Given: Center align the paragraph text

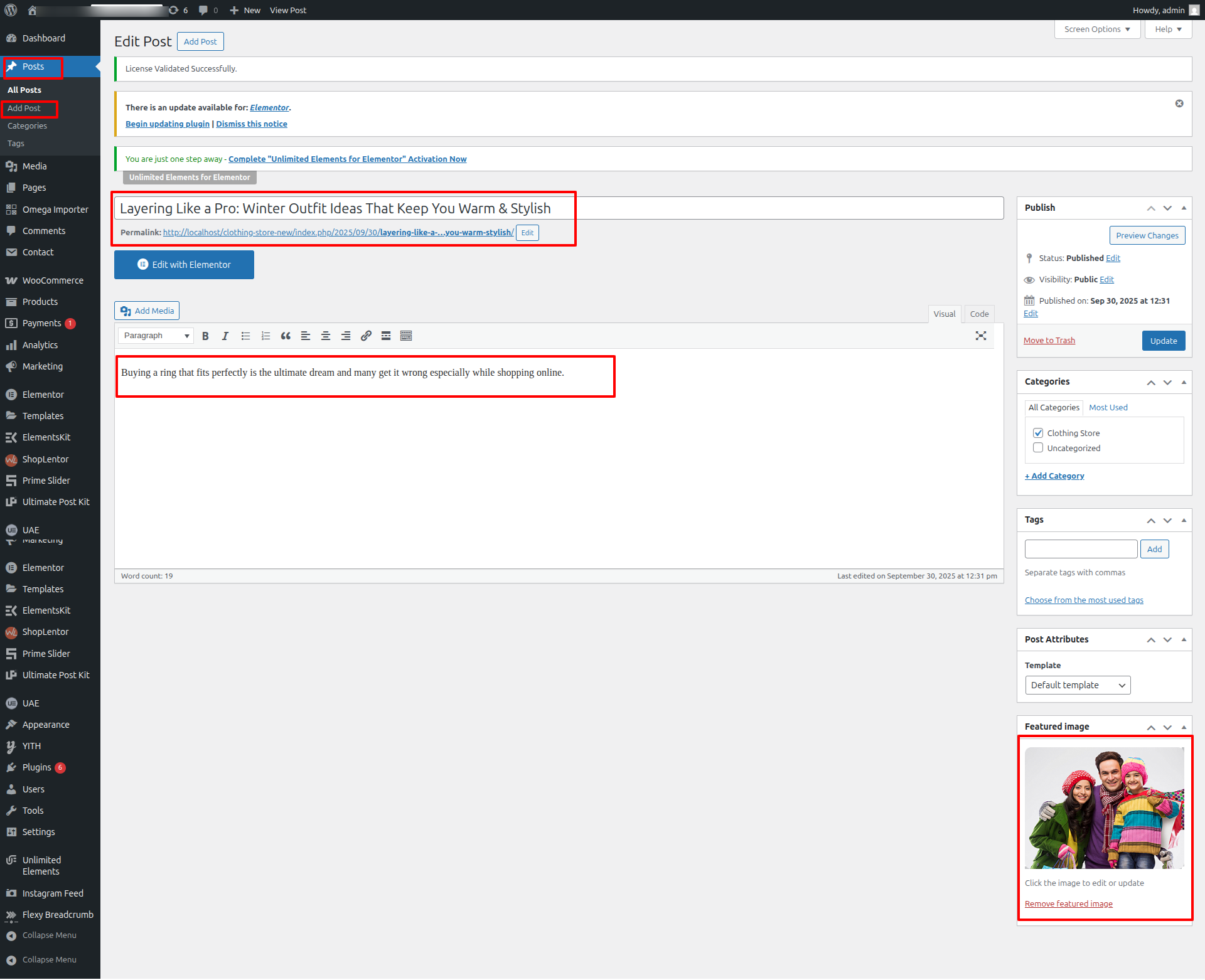Looking at the screenshot, I should [x=326, y=336].
